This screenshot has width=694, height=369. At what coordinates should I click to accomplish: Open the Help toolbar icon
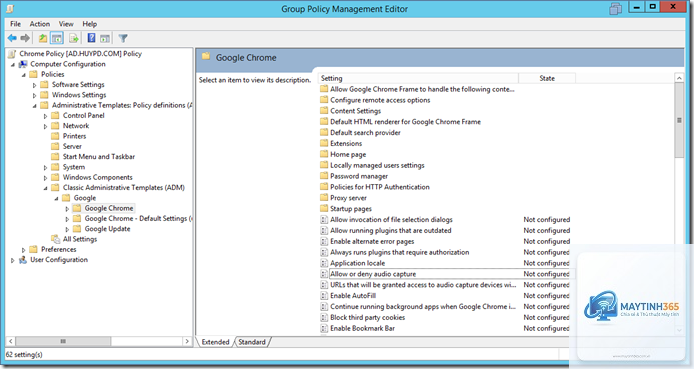coord(91,38)
